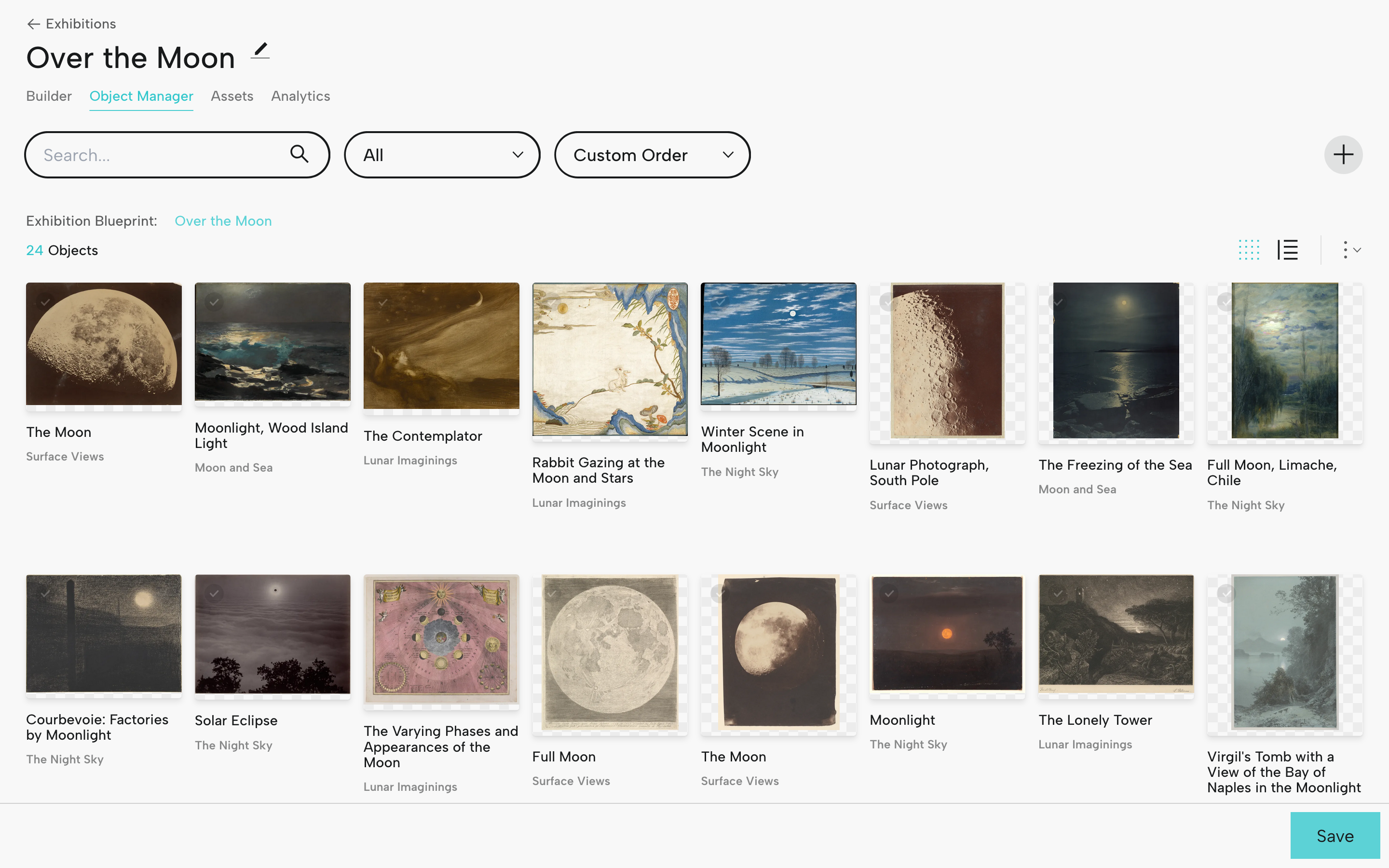Viewport: 1389px width, 868px height.
Task: Click the title 'Lunar Photograph, South Pole'
Action: (929, 473)
